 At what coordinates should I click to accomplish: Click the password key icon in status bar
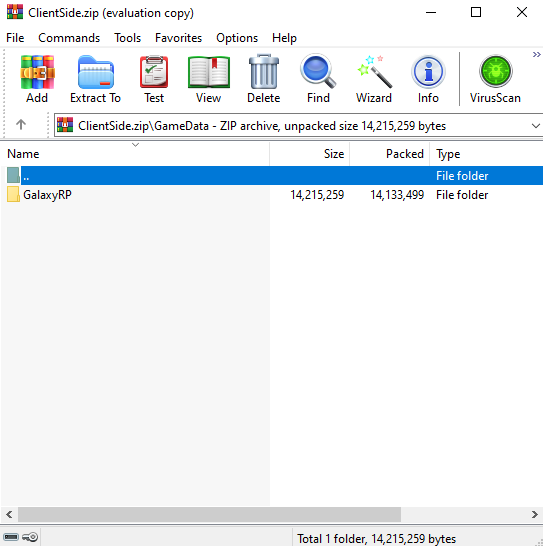[x=30, y=537]
